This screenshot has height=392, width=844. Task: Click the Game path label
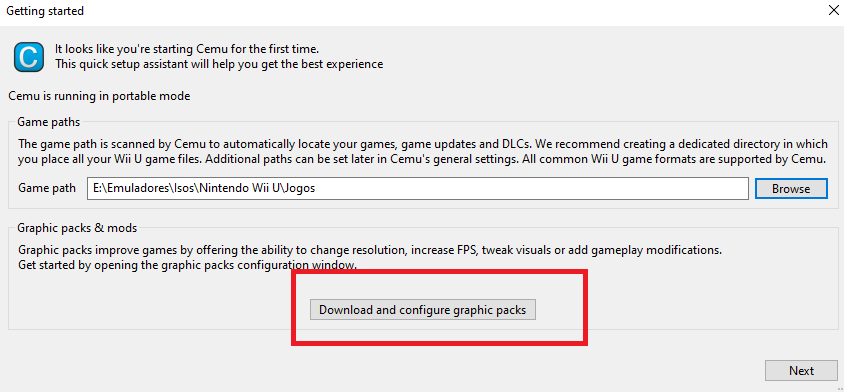click(x=47, y=188)
